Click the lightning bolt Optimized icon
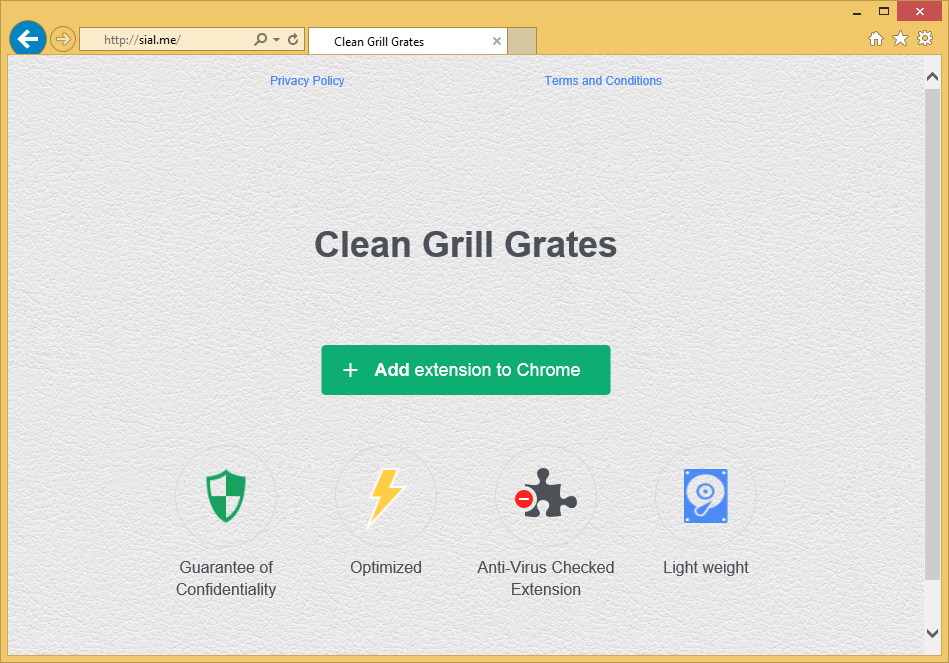Screen dimensions: 949x663 [x=386, y=496]
